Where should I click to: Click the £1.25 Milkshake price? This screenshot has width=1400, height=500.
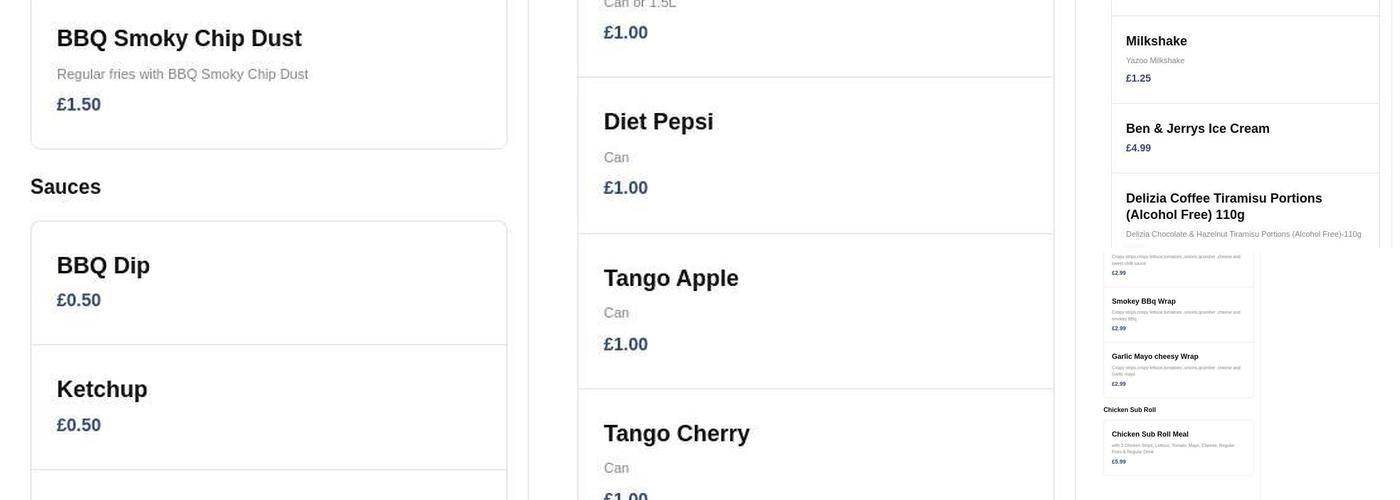tap(1138, 78)
